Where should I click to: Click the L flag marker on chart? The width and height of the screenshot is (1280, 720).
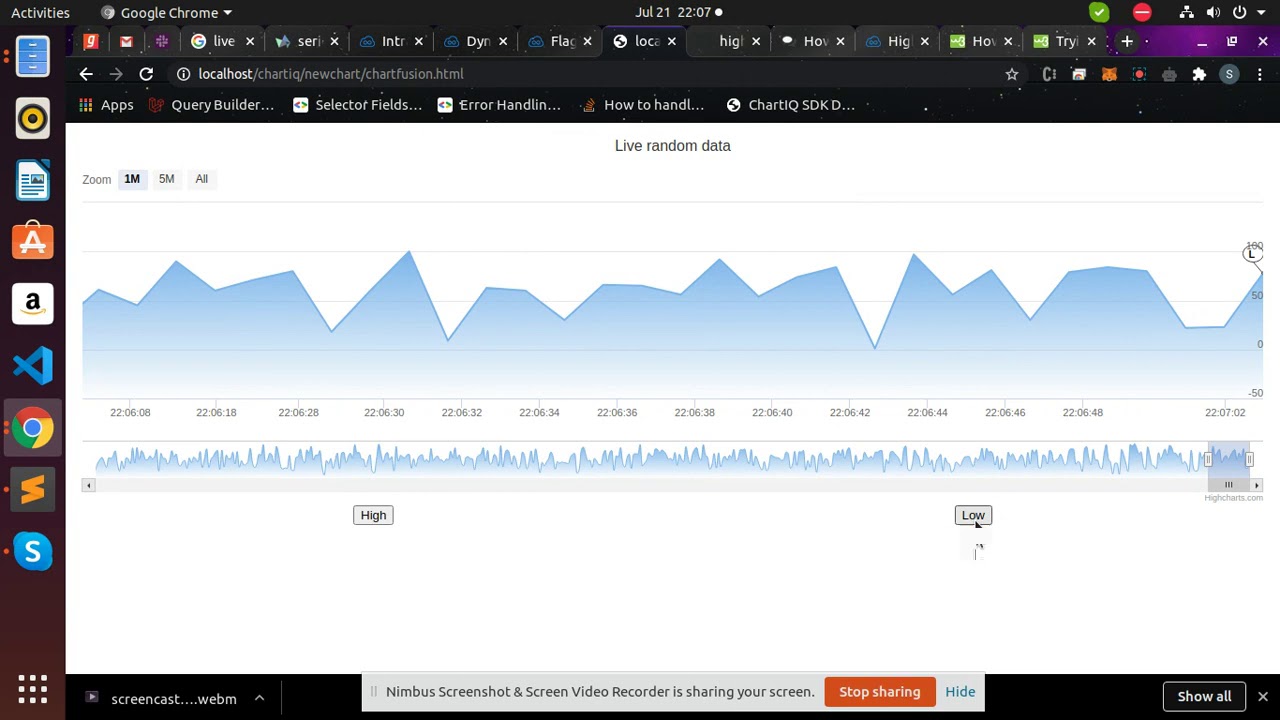click(1251, 255)
